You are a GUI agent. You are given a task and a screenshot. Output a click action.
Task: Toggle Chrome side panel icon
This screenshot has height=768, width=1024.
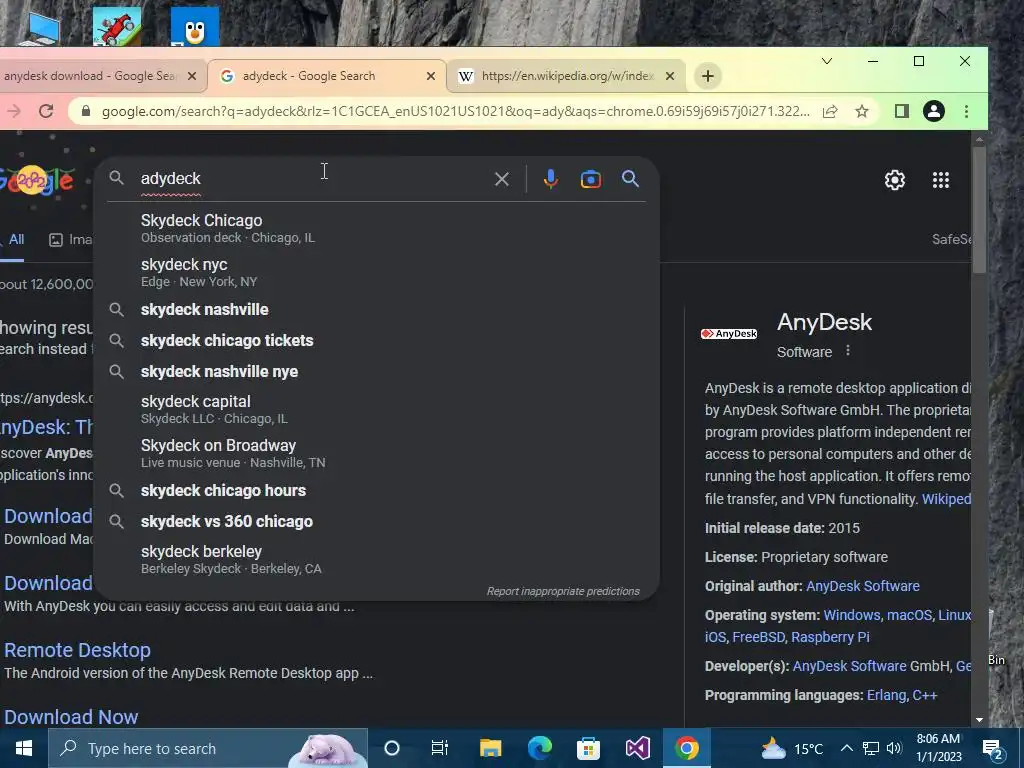902,111
